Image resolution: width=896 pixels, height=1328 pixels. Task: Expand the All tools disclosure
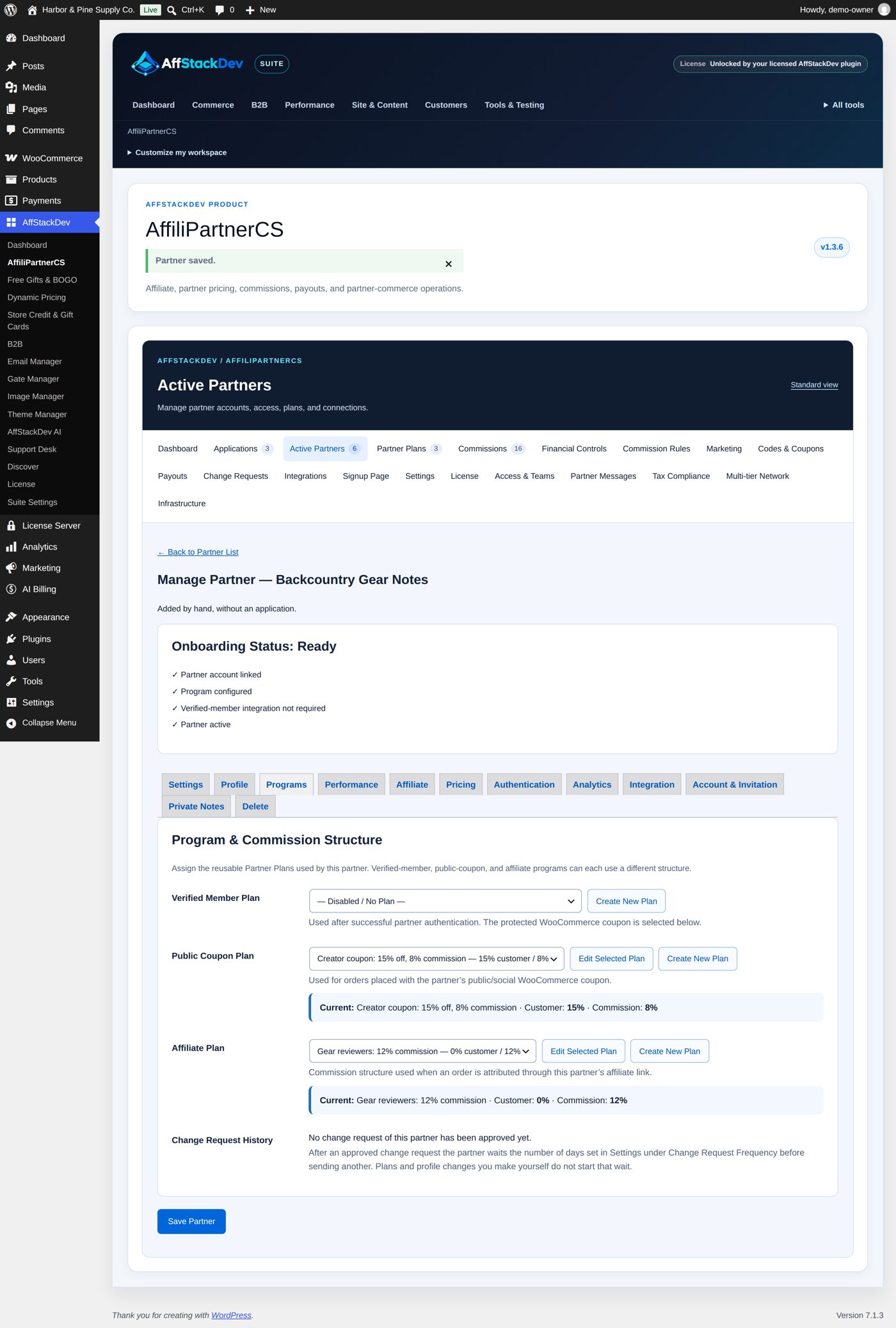tap(844, 105)
